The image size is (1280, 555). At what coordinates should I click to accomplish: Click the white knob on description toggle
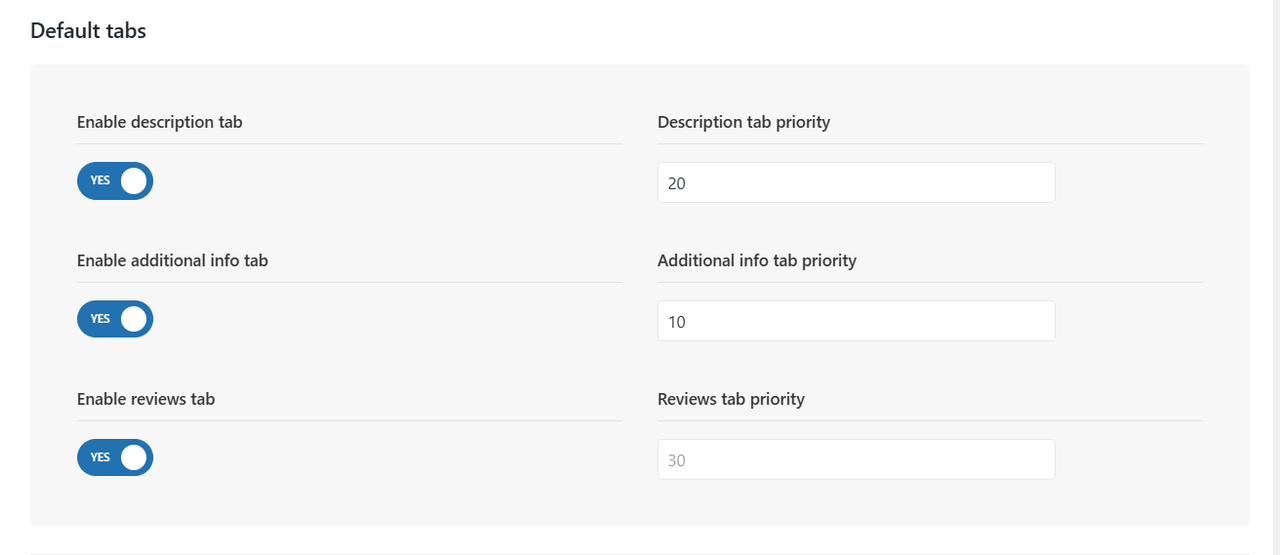pos(134,181)
